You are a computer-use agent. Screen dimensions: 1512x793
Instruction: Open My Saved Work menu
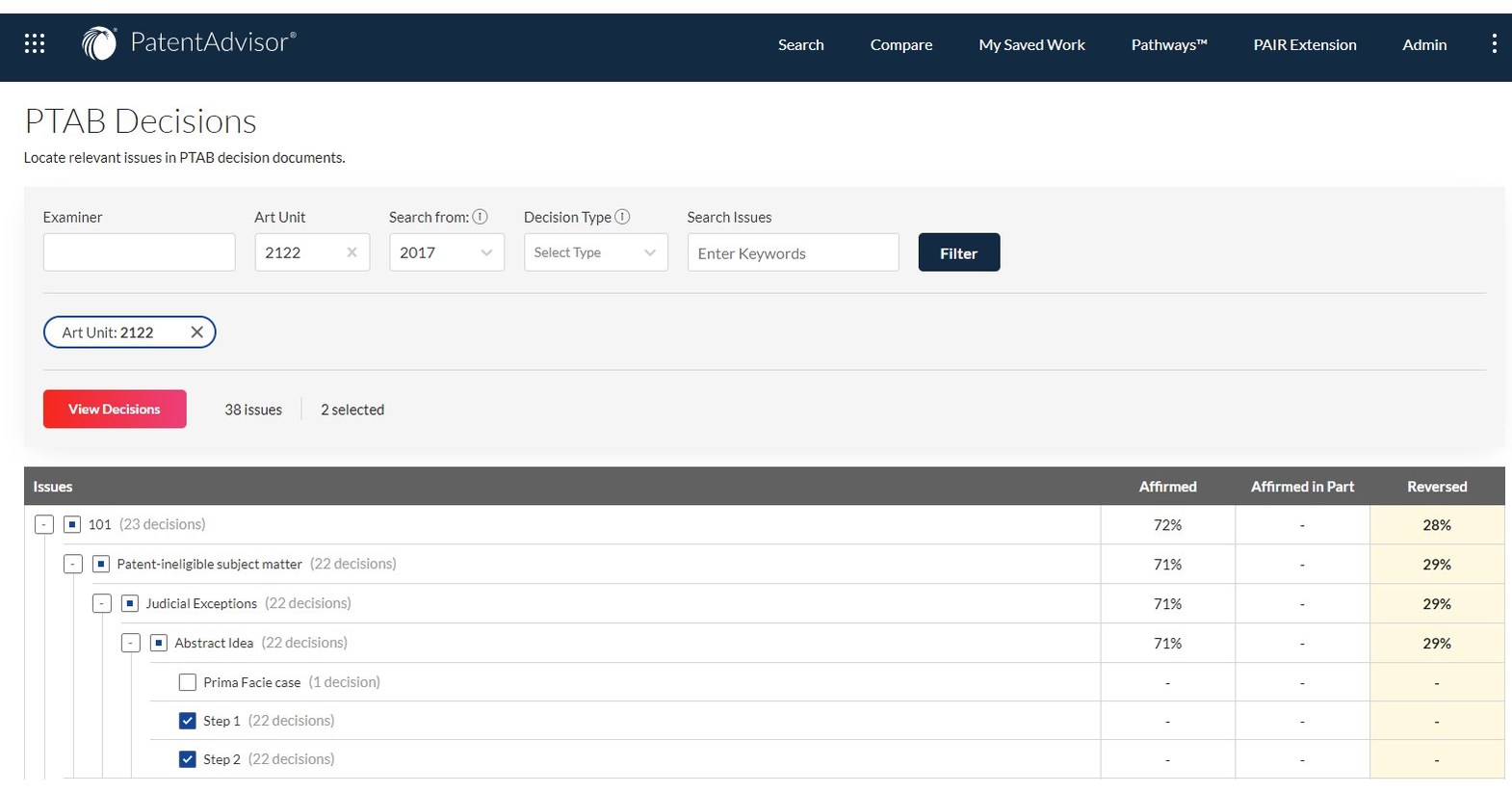(1031, 45)
